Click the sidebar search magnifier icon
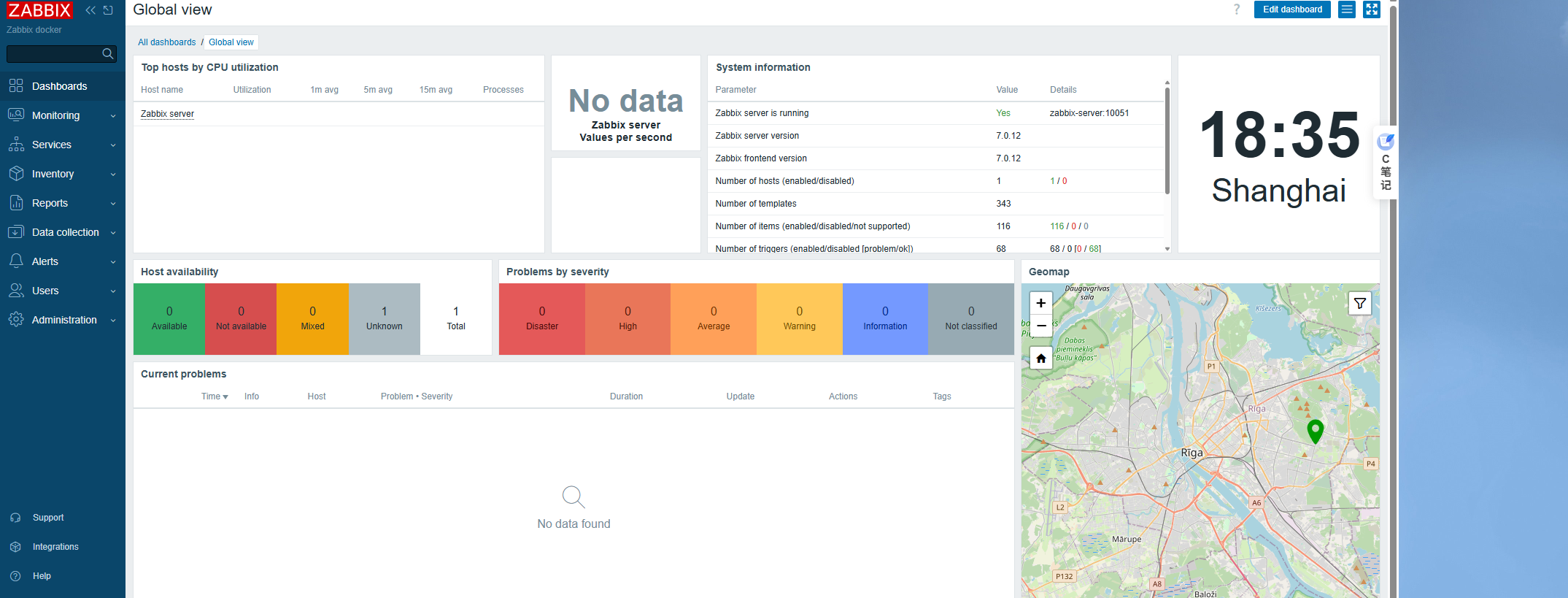This screenshot has height=598, width=1568. point(108,53)
